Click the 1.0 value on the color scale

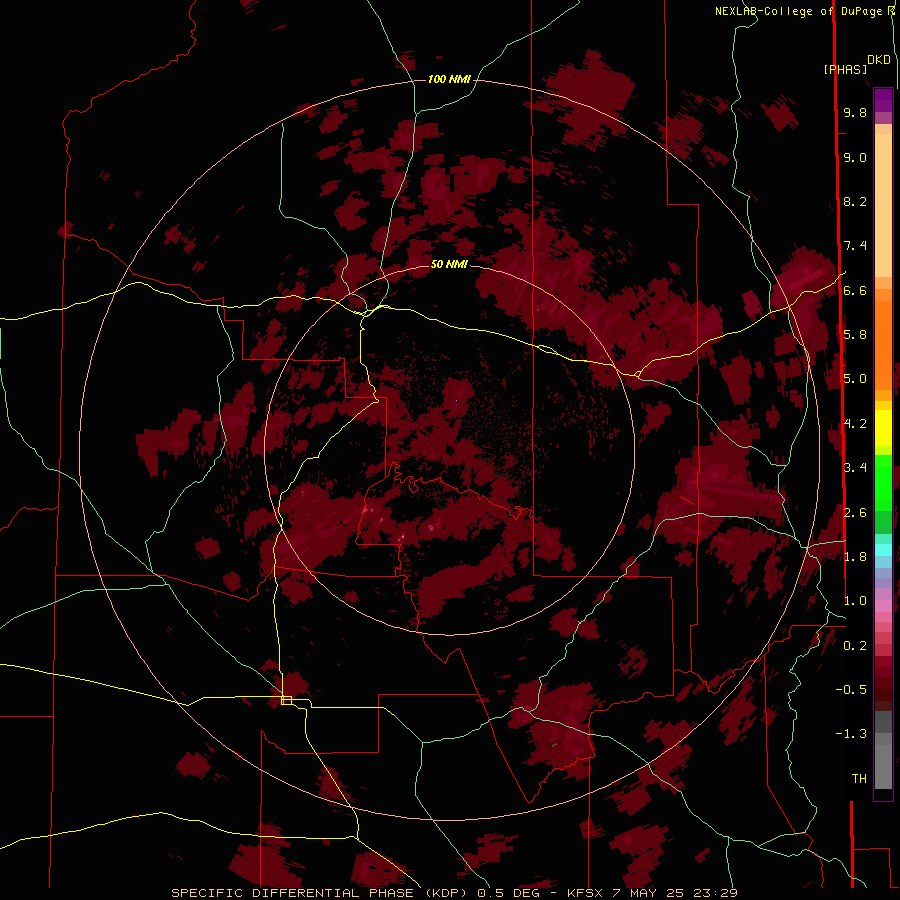click(x=855, y=601)
